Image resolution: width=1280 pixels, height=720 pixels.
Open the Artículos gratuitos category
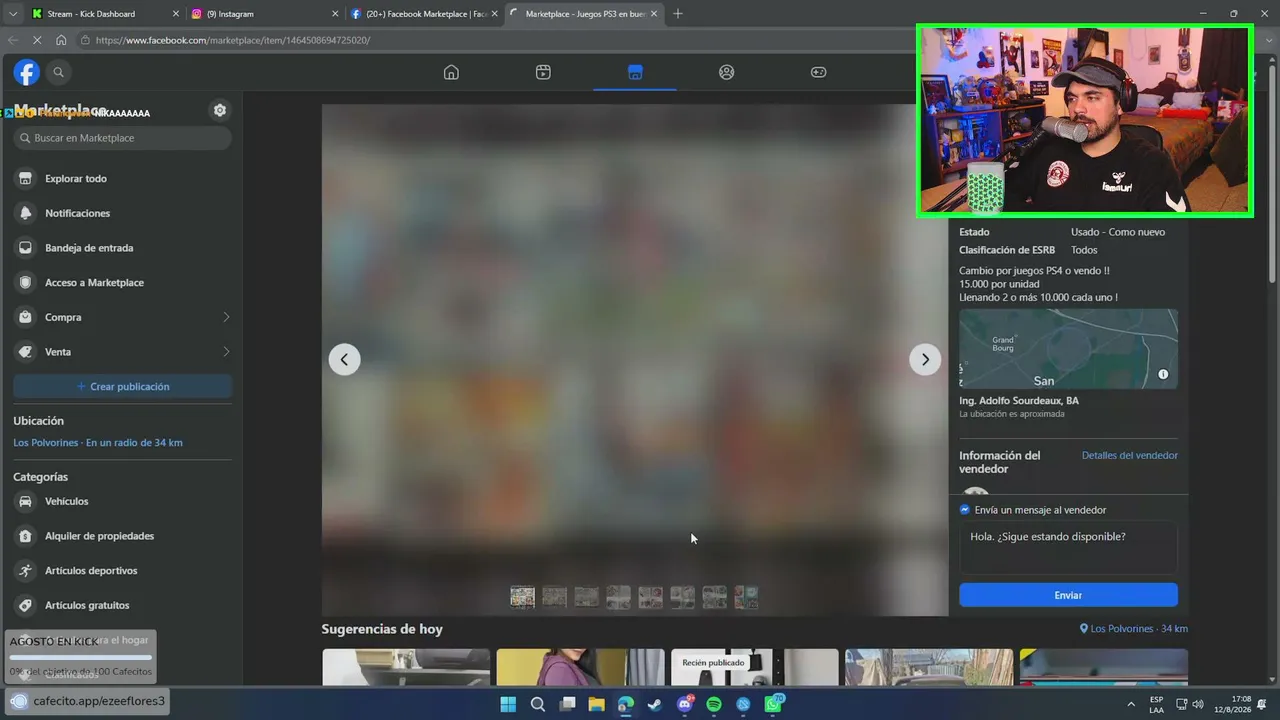point(123,605)
